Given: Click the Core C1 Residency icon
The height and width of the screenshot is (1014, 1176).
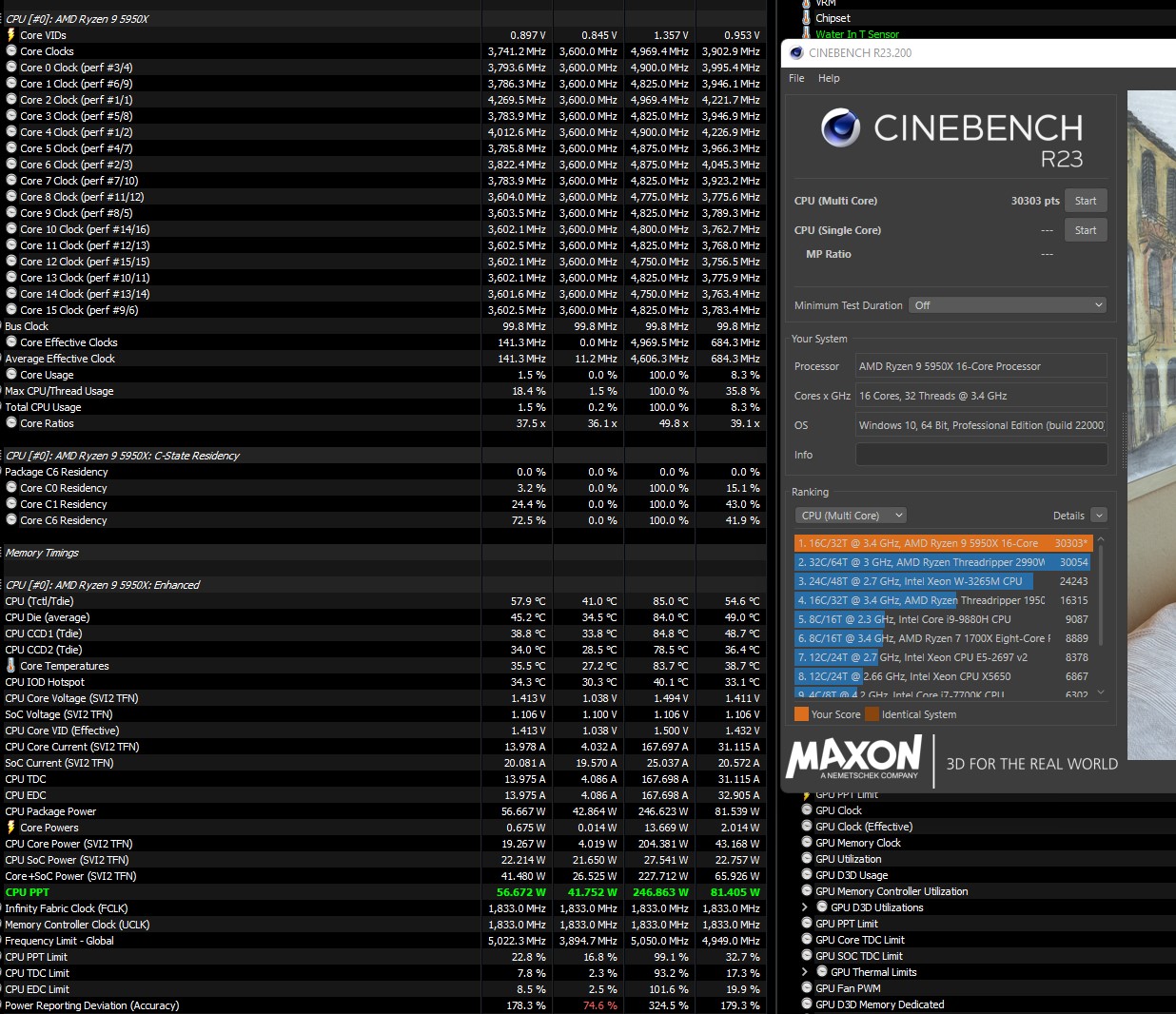Looking at the screenshot, I should click(x=11, y=504).
